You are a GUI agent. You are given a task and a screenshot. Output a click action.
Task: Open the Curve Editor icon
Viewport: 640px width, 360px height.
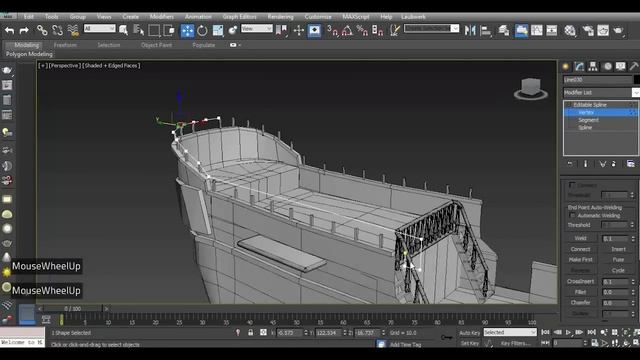(537, 30)
